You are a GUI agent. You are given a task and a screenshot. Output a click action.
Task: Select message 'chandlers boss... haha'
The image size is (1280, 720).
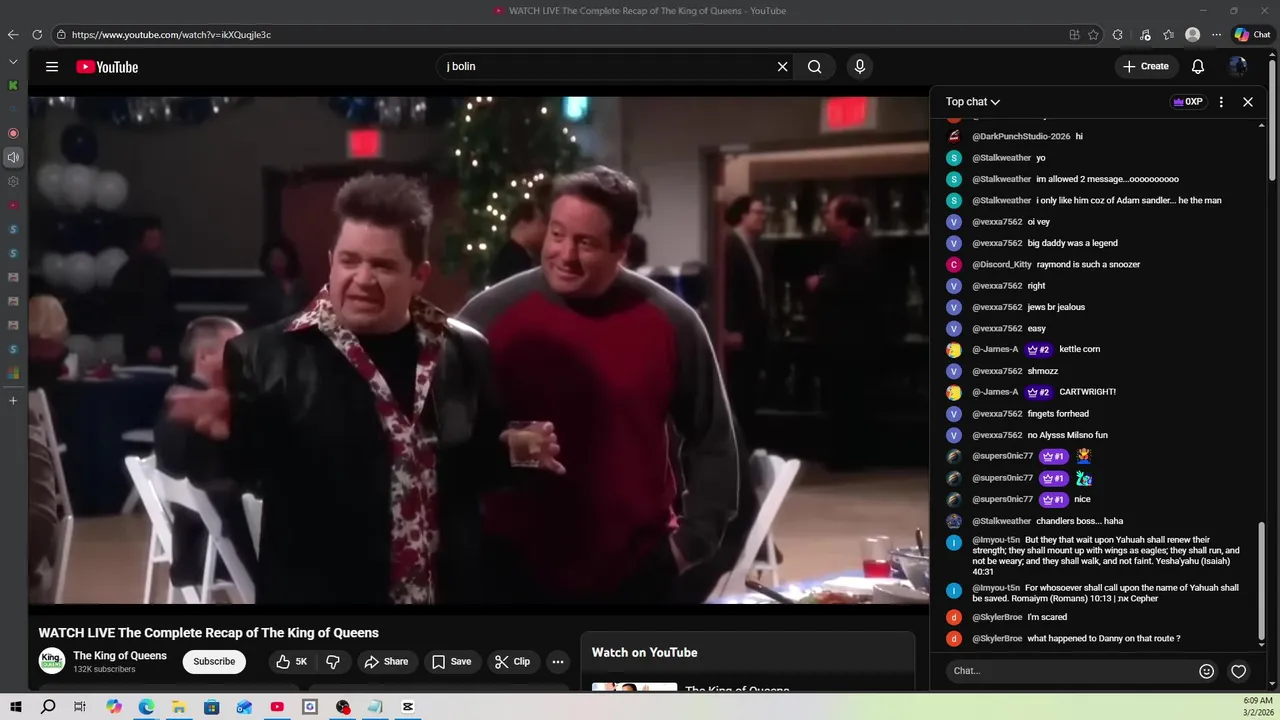[x=1079, y=522]
